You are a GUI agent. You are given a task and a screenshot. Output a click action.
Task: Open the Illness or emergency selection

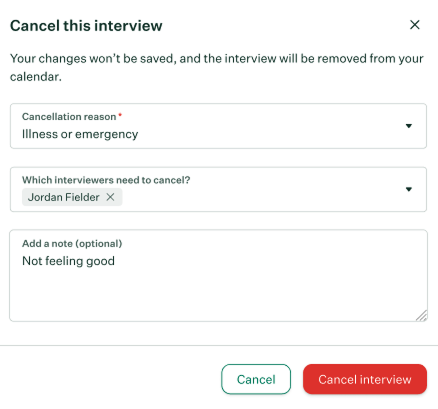click(x=218, y=126)
